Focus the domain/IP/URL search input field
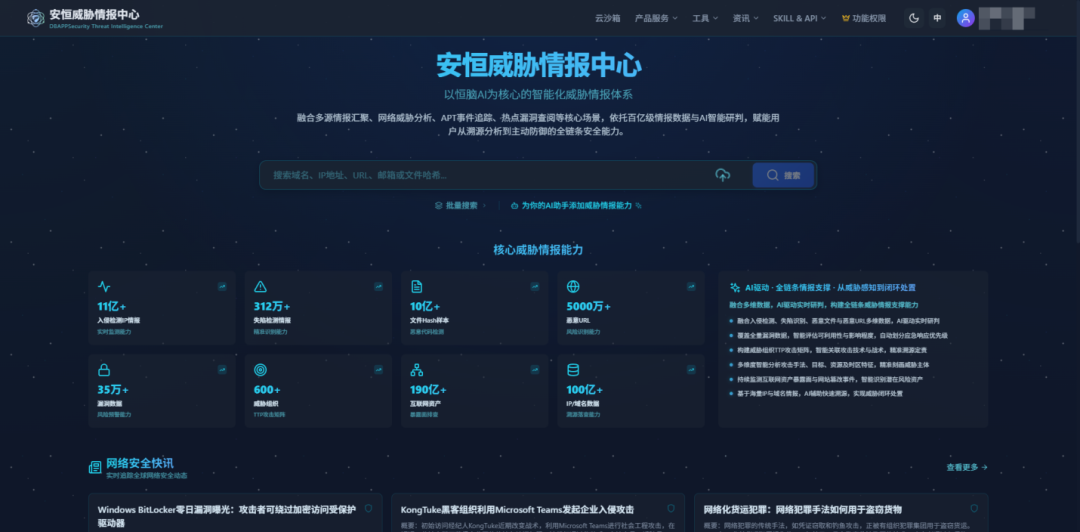This screenshot has width=1080, height=532. 486,175
